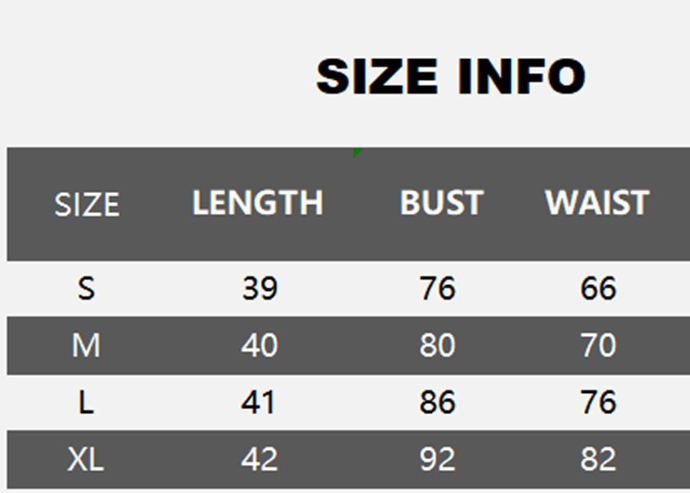This screenshot has height=493, width=690.
Task: Click waist value 66 in S row
Action: (x=598, y=289)
